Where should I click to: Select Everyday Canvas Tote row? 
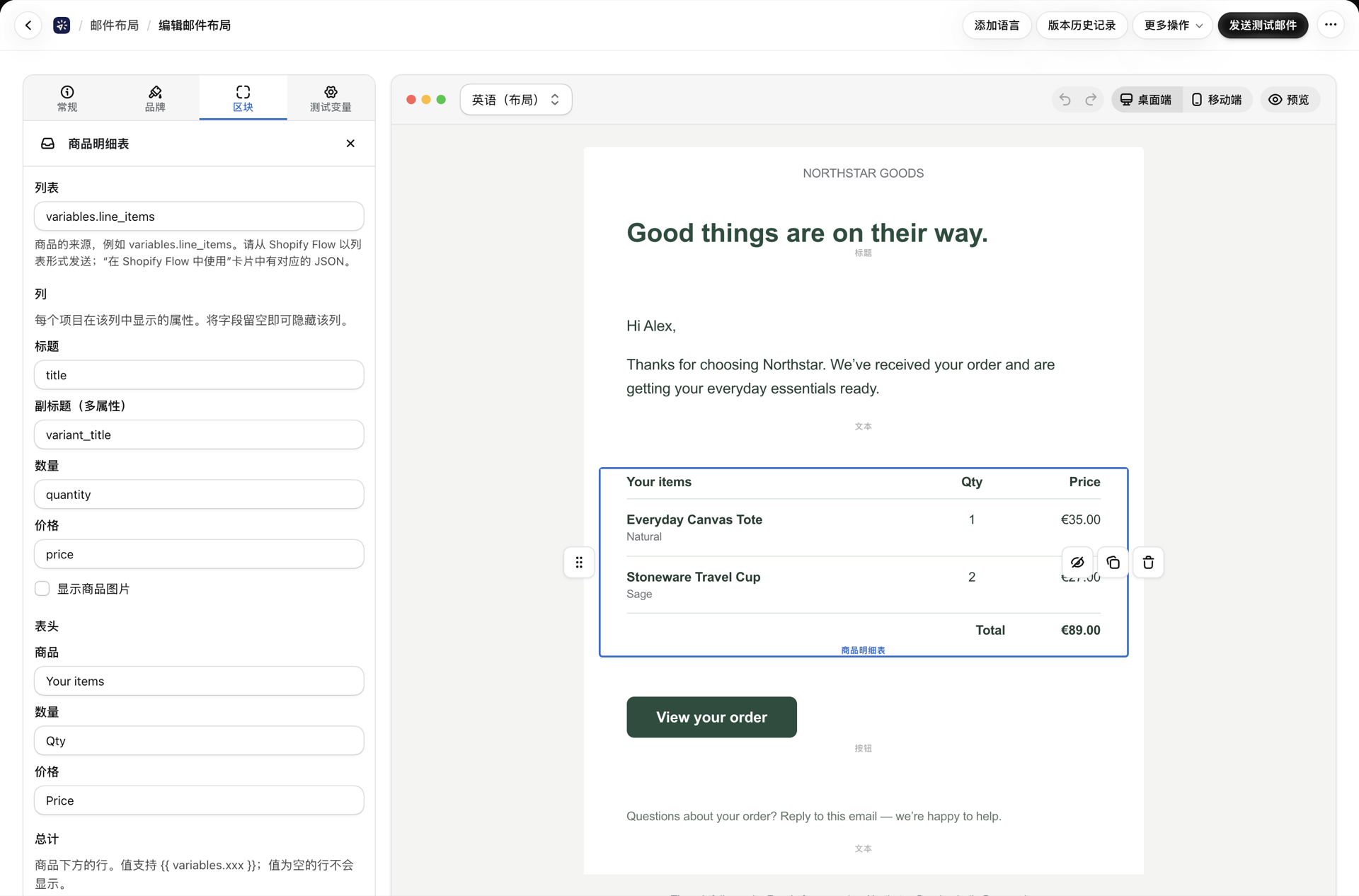(863, 527)
